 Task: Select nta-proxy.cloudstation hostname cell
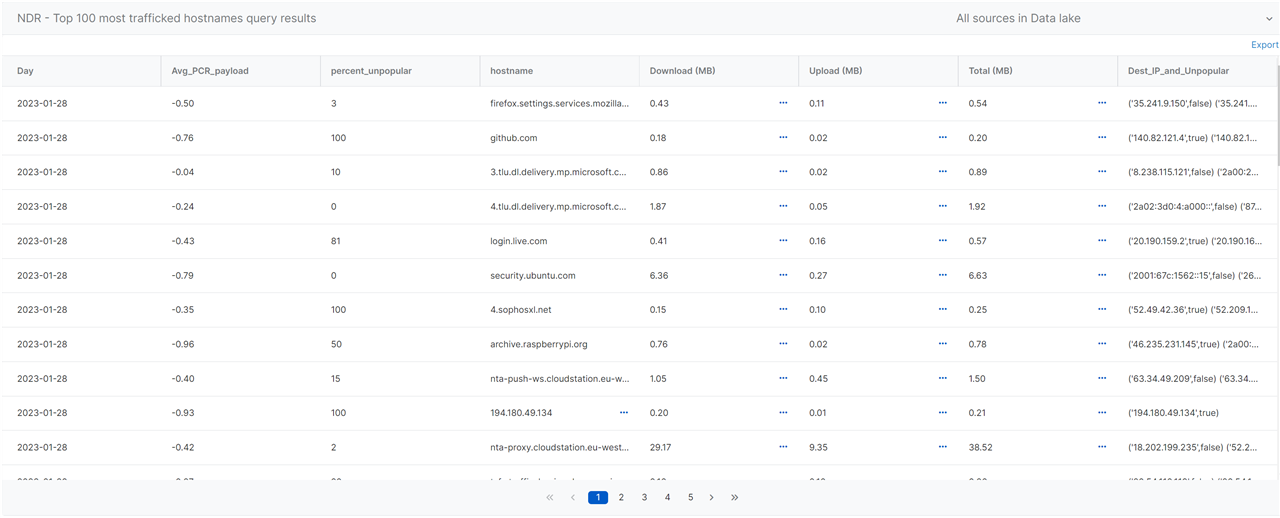click(x=559, y=447)
